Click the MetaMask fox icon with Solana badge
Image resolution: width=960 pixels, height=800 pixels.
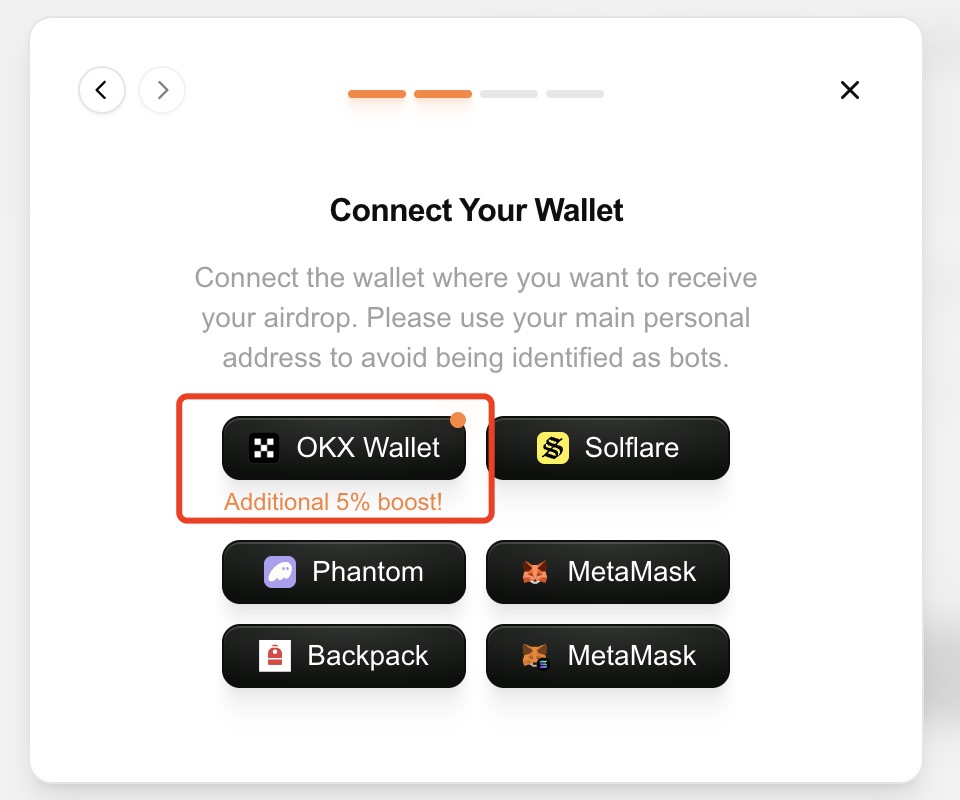tap(536, 656)
